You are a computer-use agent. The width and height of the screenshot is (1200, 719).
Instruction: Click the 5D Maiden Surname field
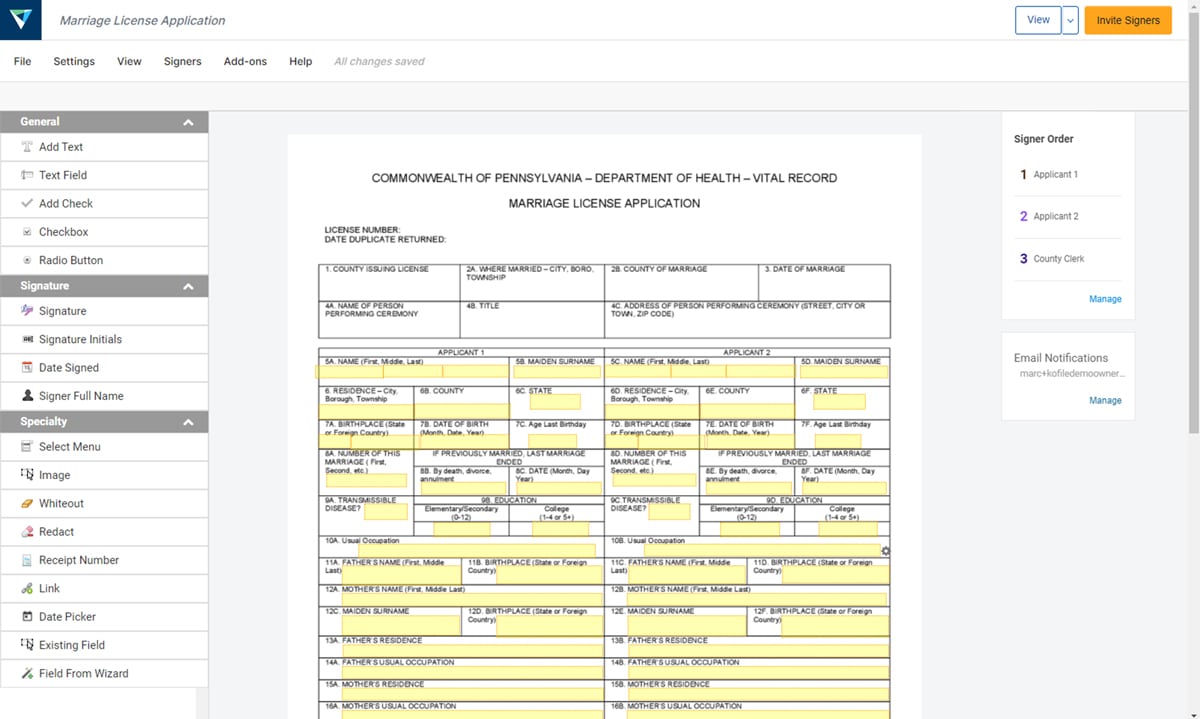tap(842, 372)
